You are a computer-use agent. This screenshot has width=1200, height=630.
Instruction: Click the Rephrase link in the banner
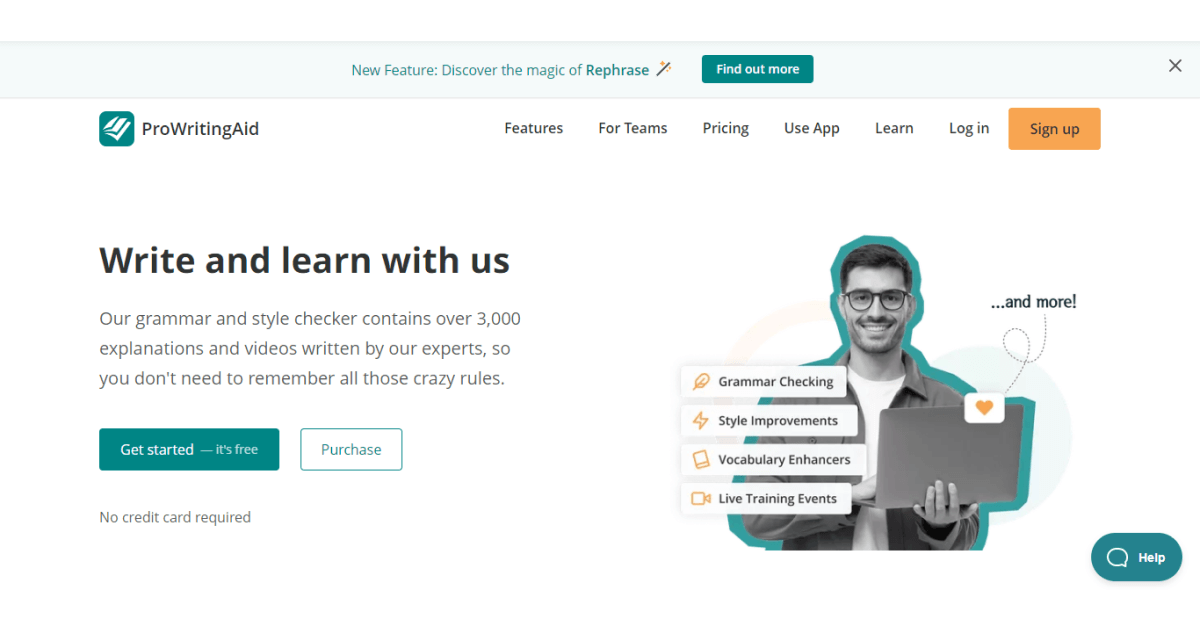coord(617,70)
